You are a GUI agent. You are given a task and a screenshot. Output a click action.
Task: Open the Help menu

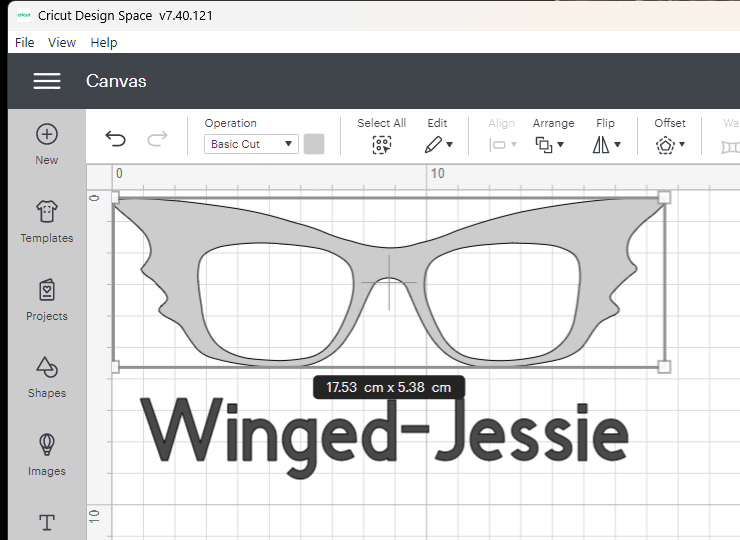[104, 42]
